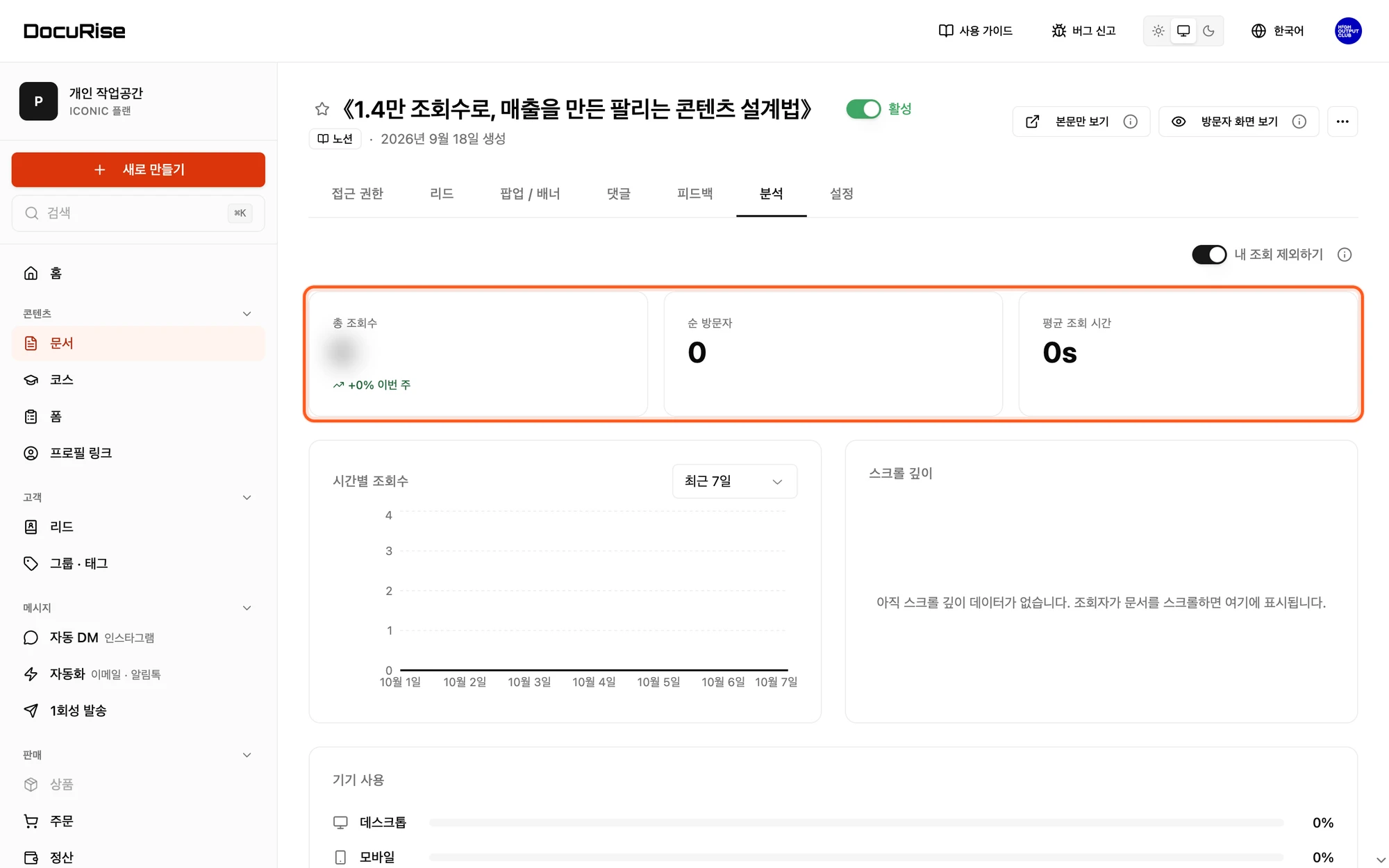Viewport: 1389px width, 868px height.
Task: Go to 홈 in the sidebar
Action: pos(138,273)
